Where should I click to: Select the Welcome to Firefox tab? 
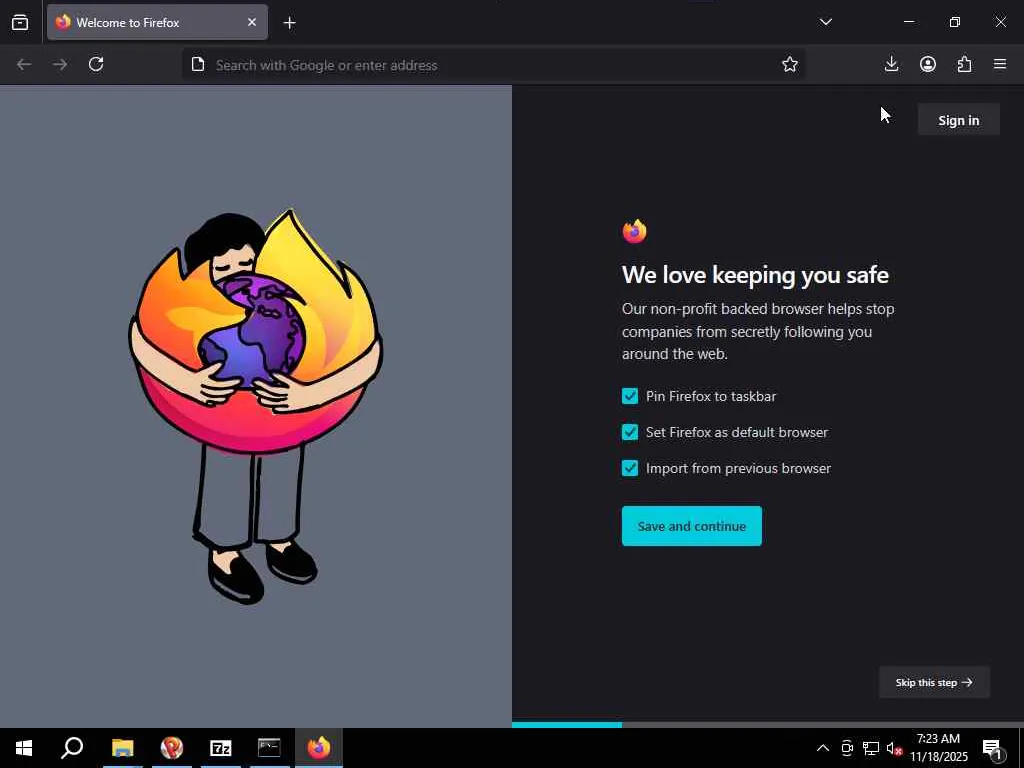157,22
